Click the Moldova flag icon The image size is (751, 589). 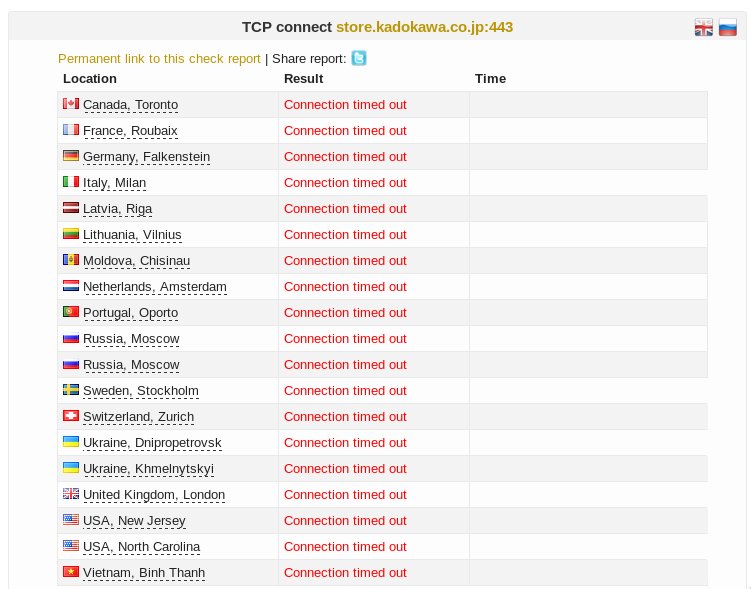(71, 260)
